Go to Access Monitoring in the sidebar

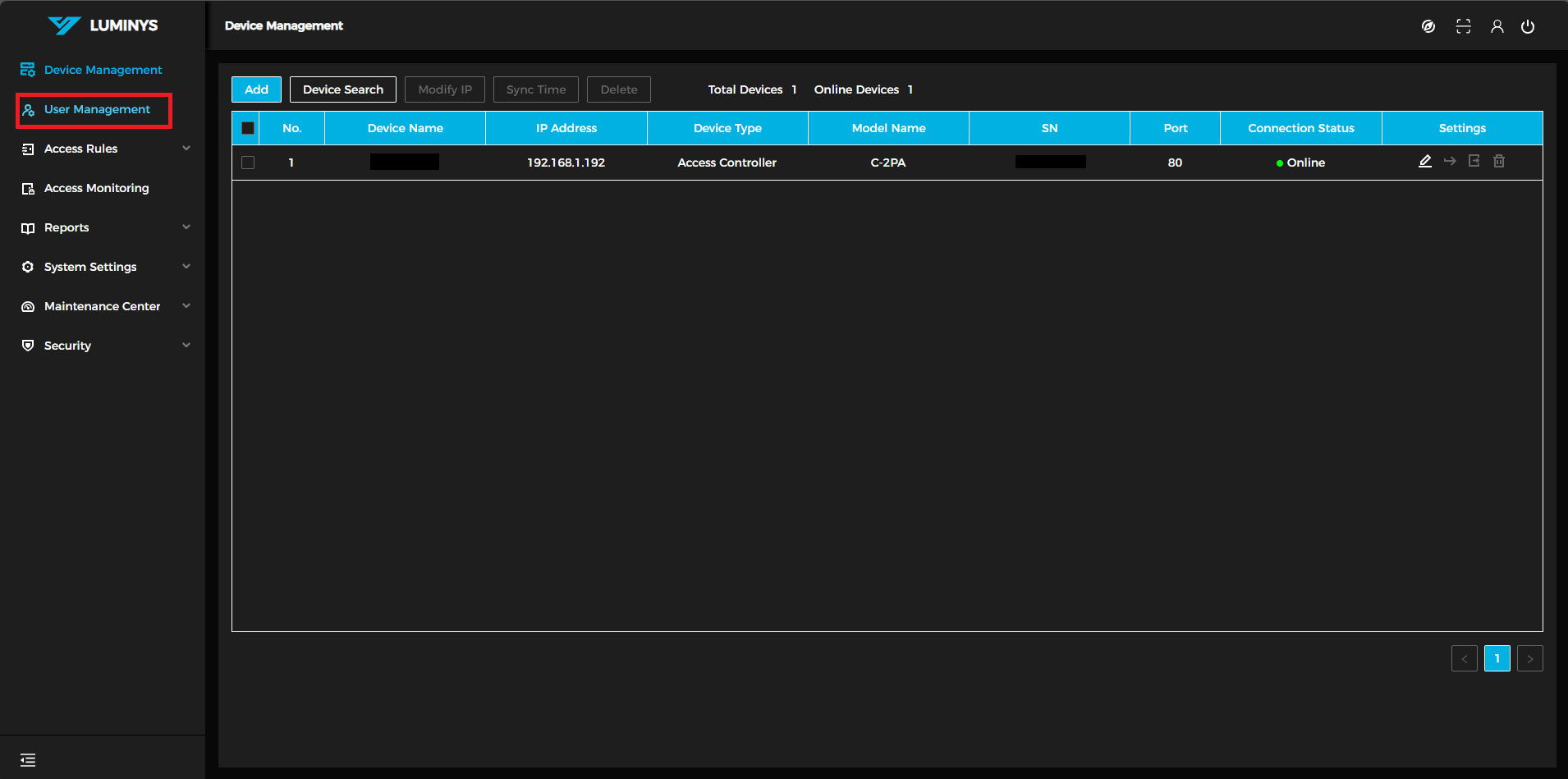pyautogui.click(x=96, y=188)
